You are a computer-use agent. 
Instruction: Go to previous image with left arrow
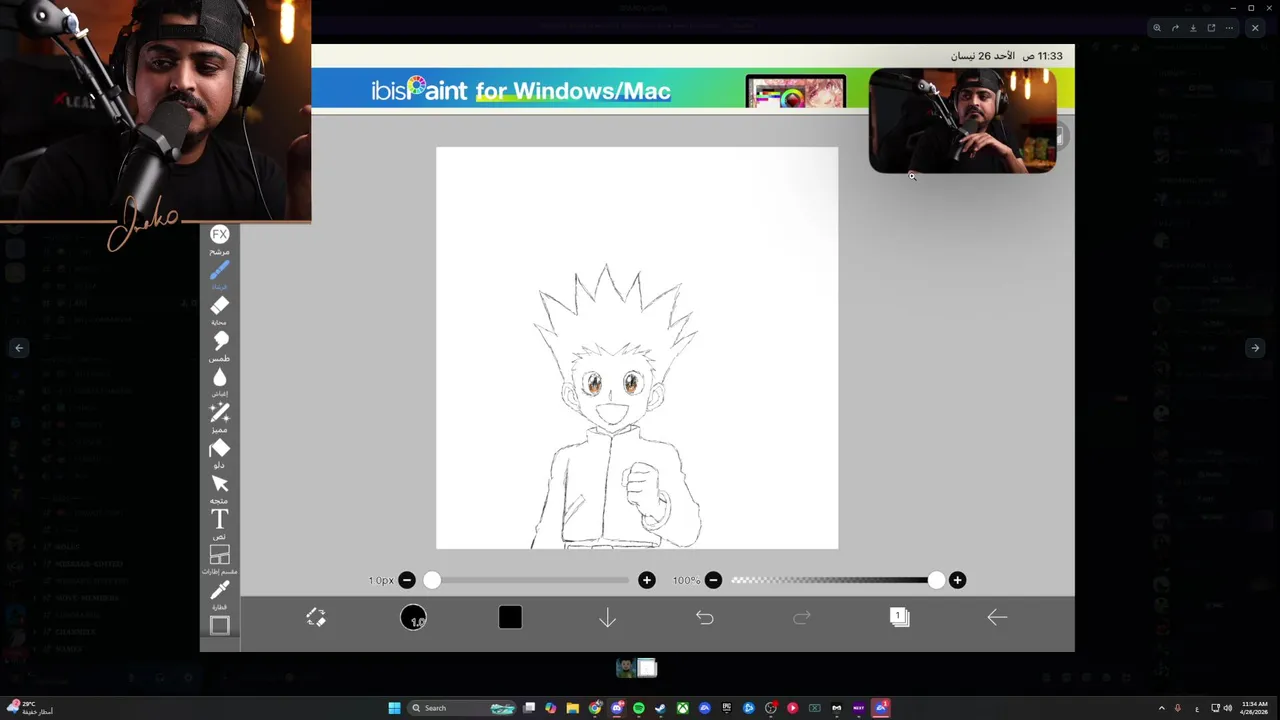19,348
